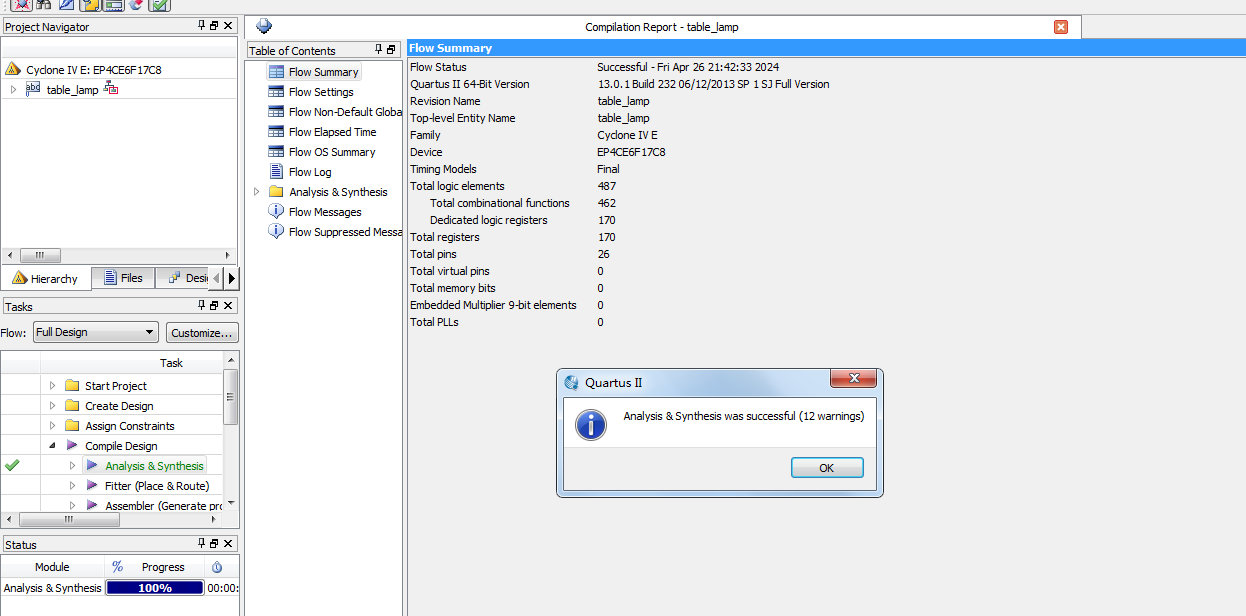The width and height of the screenshot is (1246, 616).
Task: Click the clock column header icon in Status
Action: (217, 567)
